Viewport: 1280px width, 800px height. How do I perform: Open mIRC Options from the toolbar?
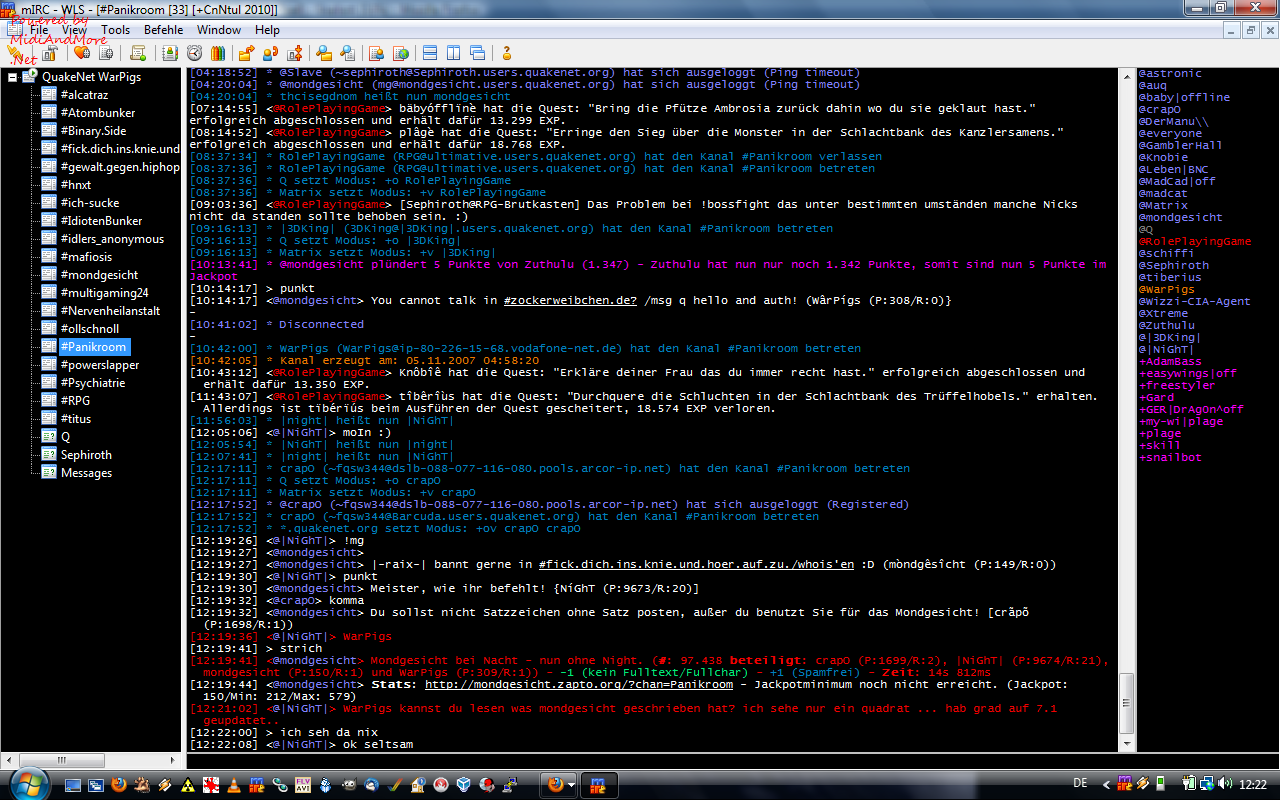(49, 53)
